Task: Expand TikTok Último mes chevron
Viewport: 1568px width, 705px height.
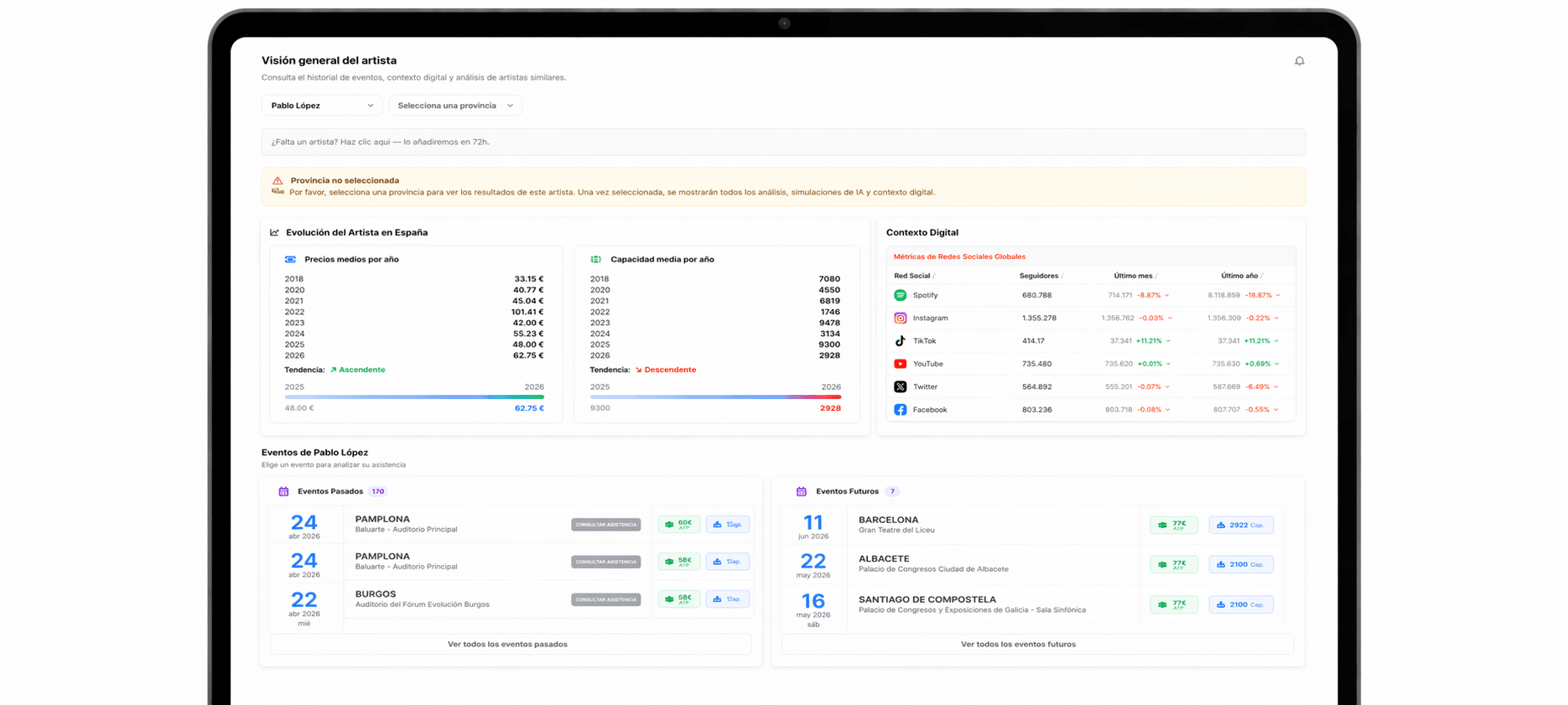Action: (1168, 341)
